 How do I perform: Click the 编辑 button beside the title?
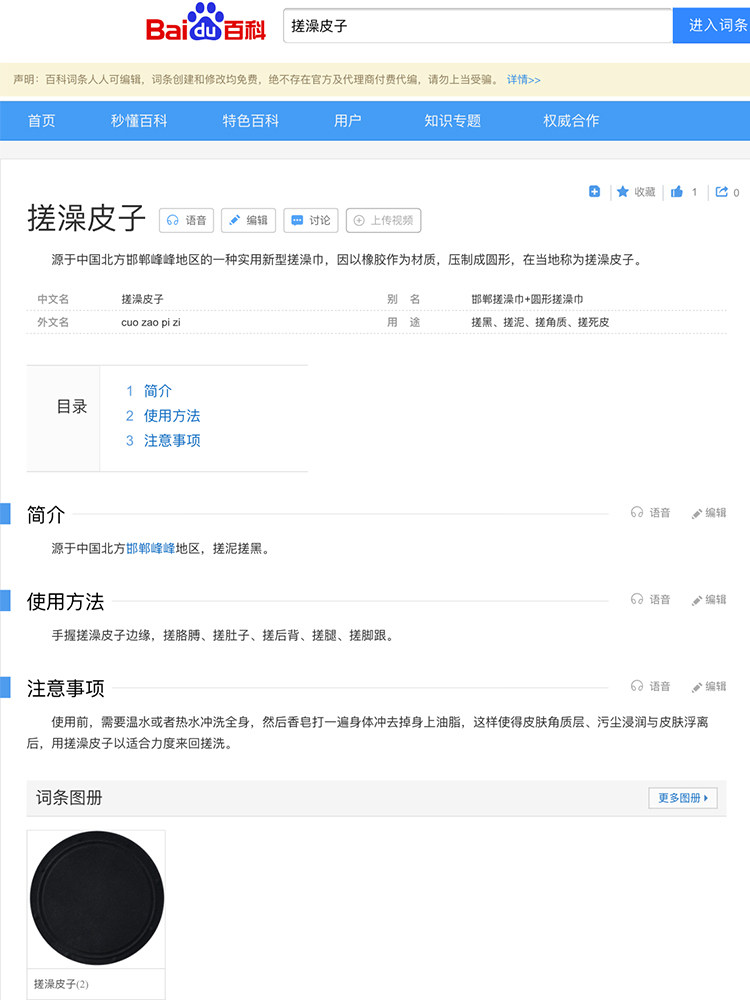[x=247, y=220]
